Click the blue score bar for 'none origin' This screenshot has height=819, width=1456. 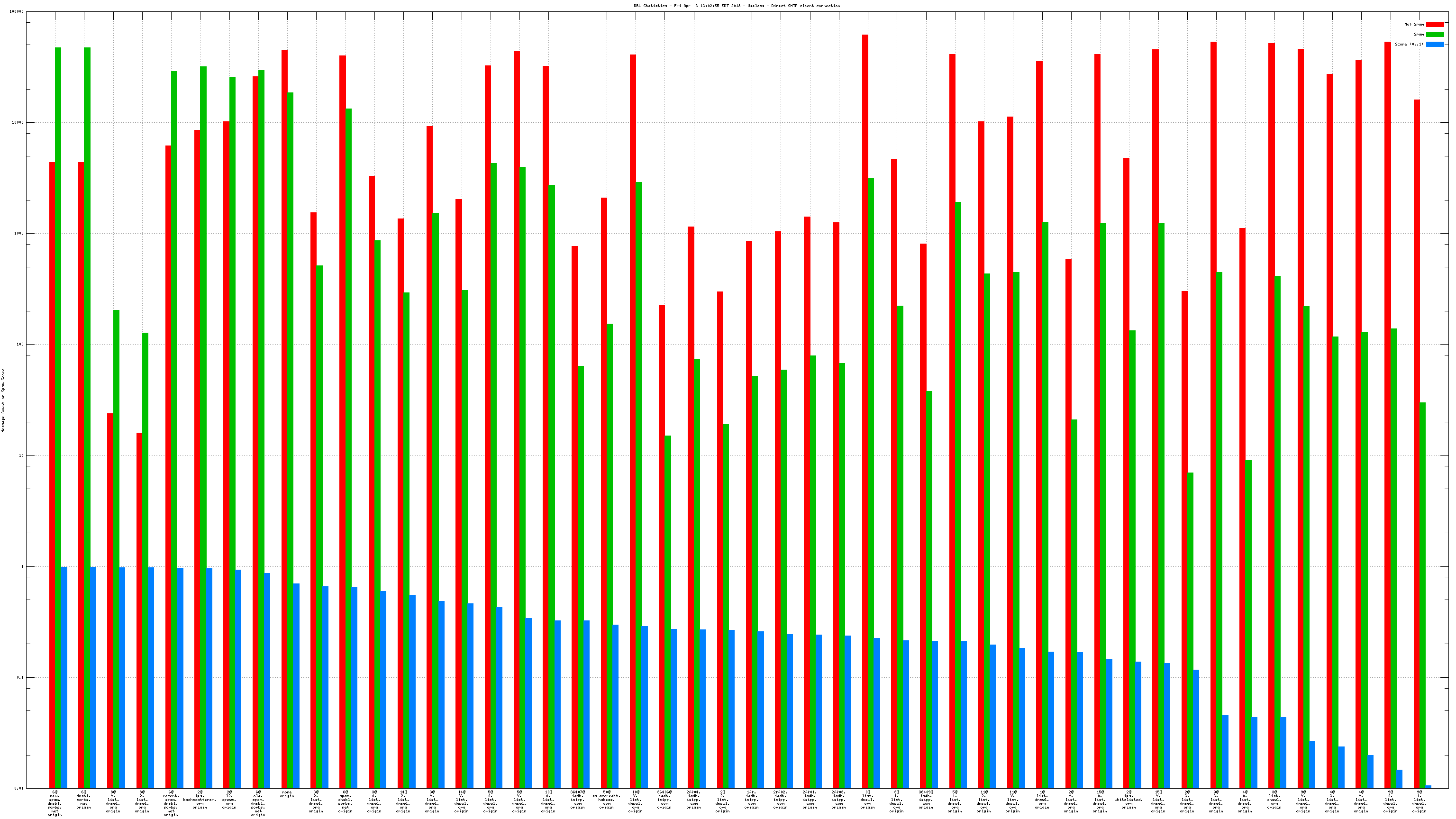coord(296,684)
